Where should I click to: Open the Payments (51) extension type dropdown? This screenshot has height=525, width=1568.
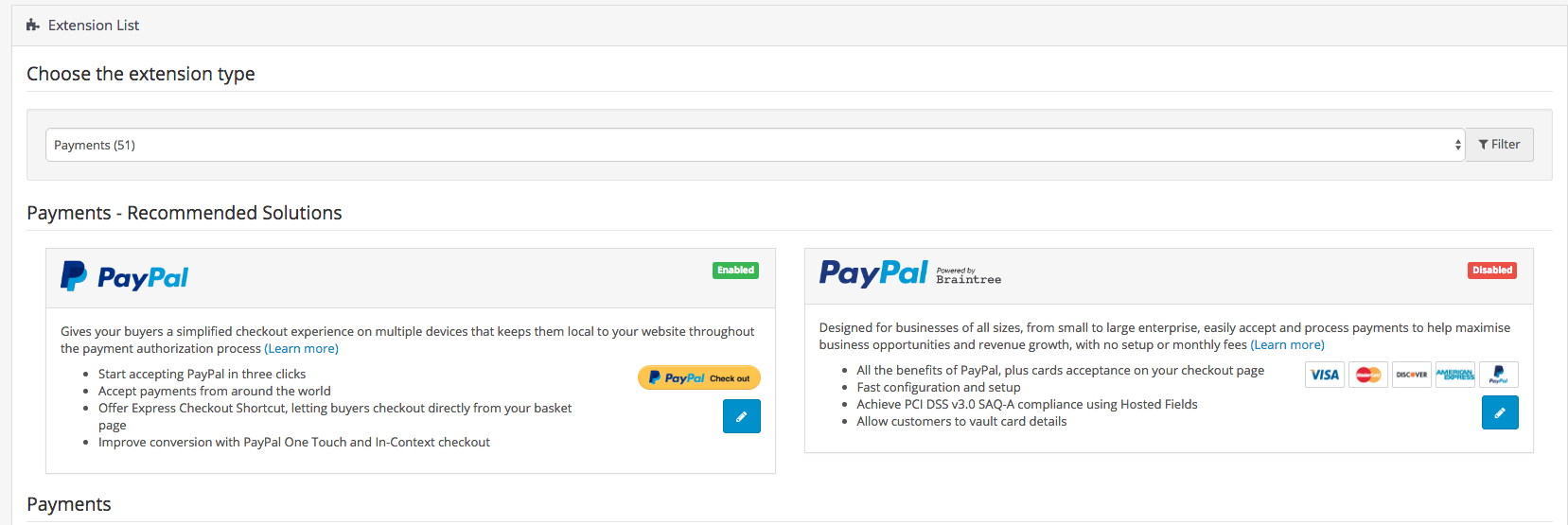point(755,145)
